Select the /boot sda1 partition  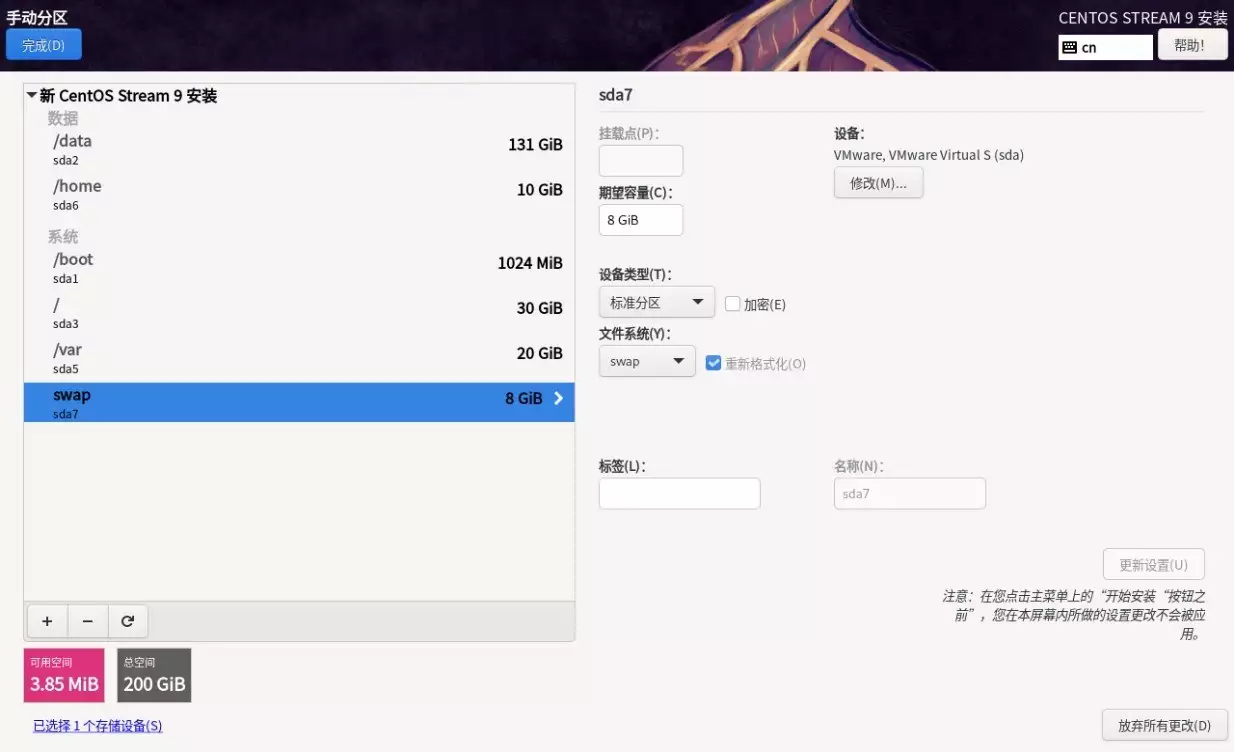[299, 267]
